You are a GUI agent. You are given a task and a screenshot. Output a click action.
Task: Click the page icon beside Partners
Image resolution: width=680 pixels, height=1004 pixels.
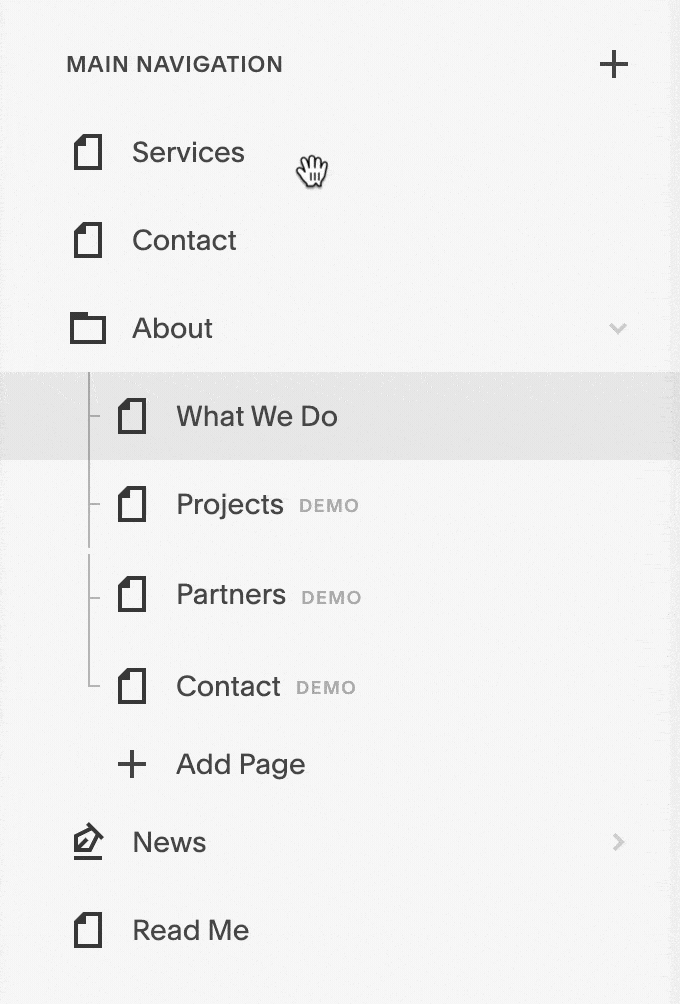132,595
